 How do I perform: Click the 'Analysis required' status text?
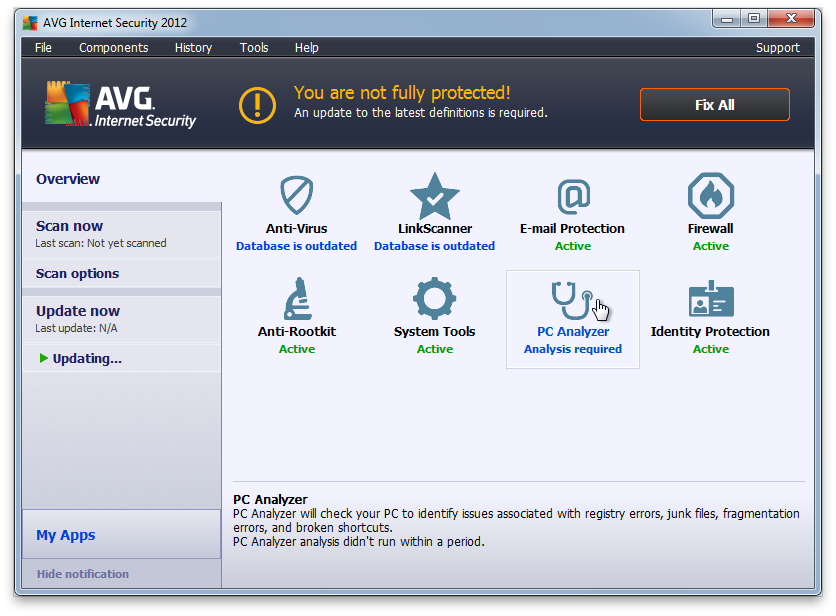573,349
